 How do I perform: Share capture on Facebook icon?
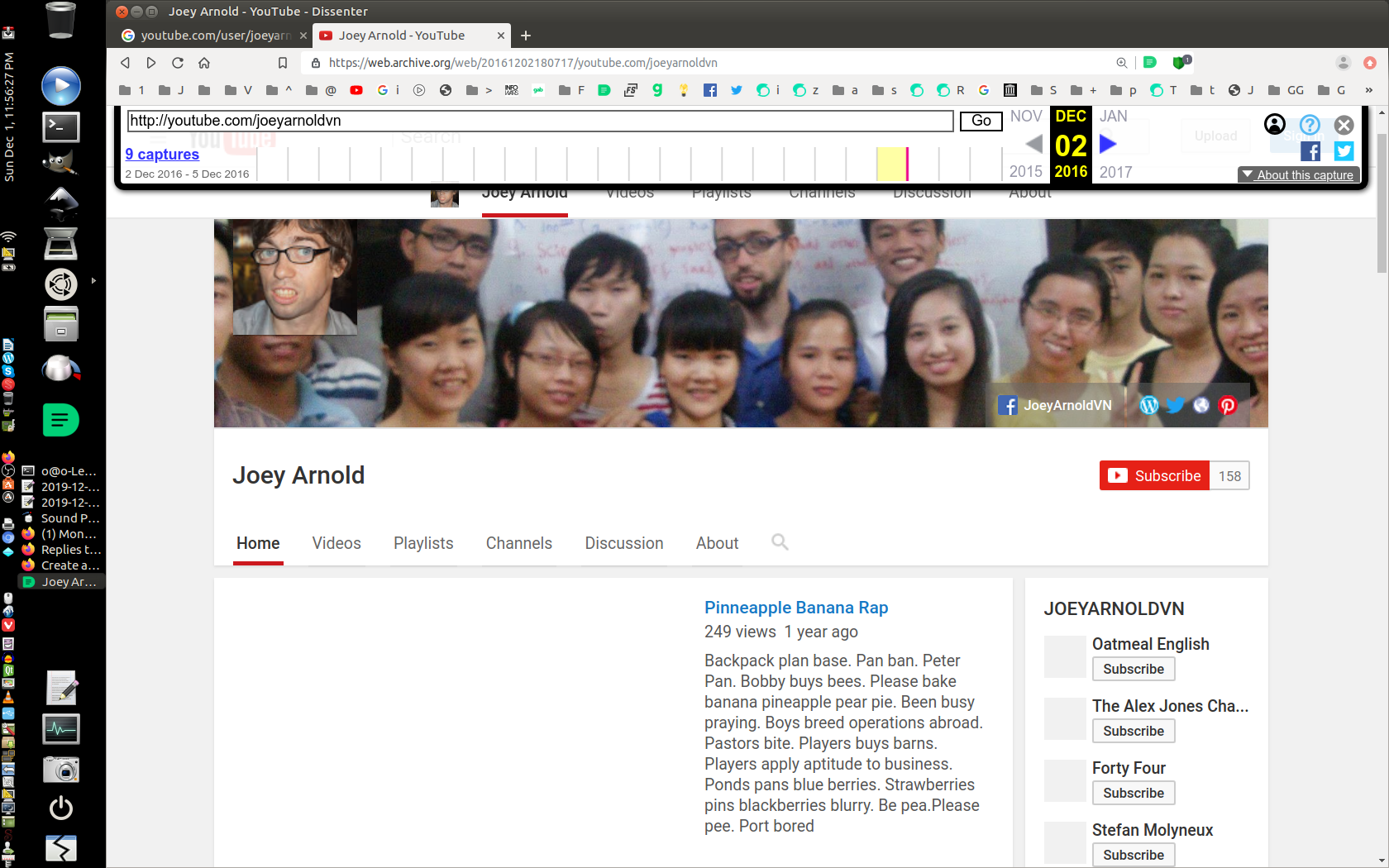click(x=1310, y=151)
